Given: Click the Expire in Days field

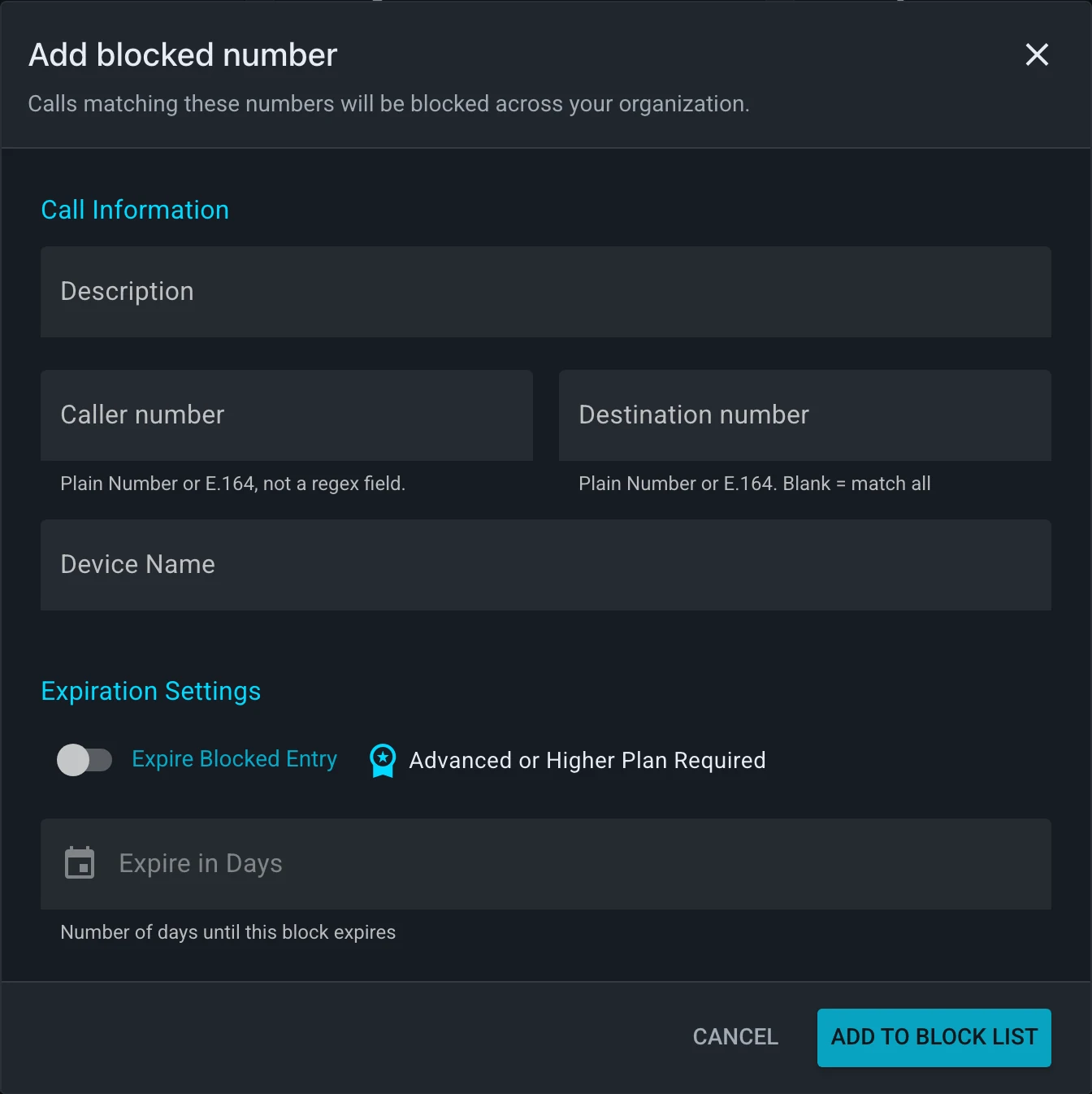Looking at the screenshot, I should [x=546, y=864].
